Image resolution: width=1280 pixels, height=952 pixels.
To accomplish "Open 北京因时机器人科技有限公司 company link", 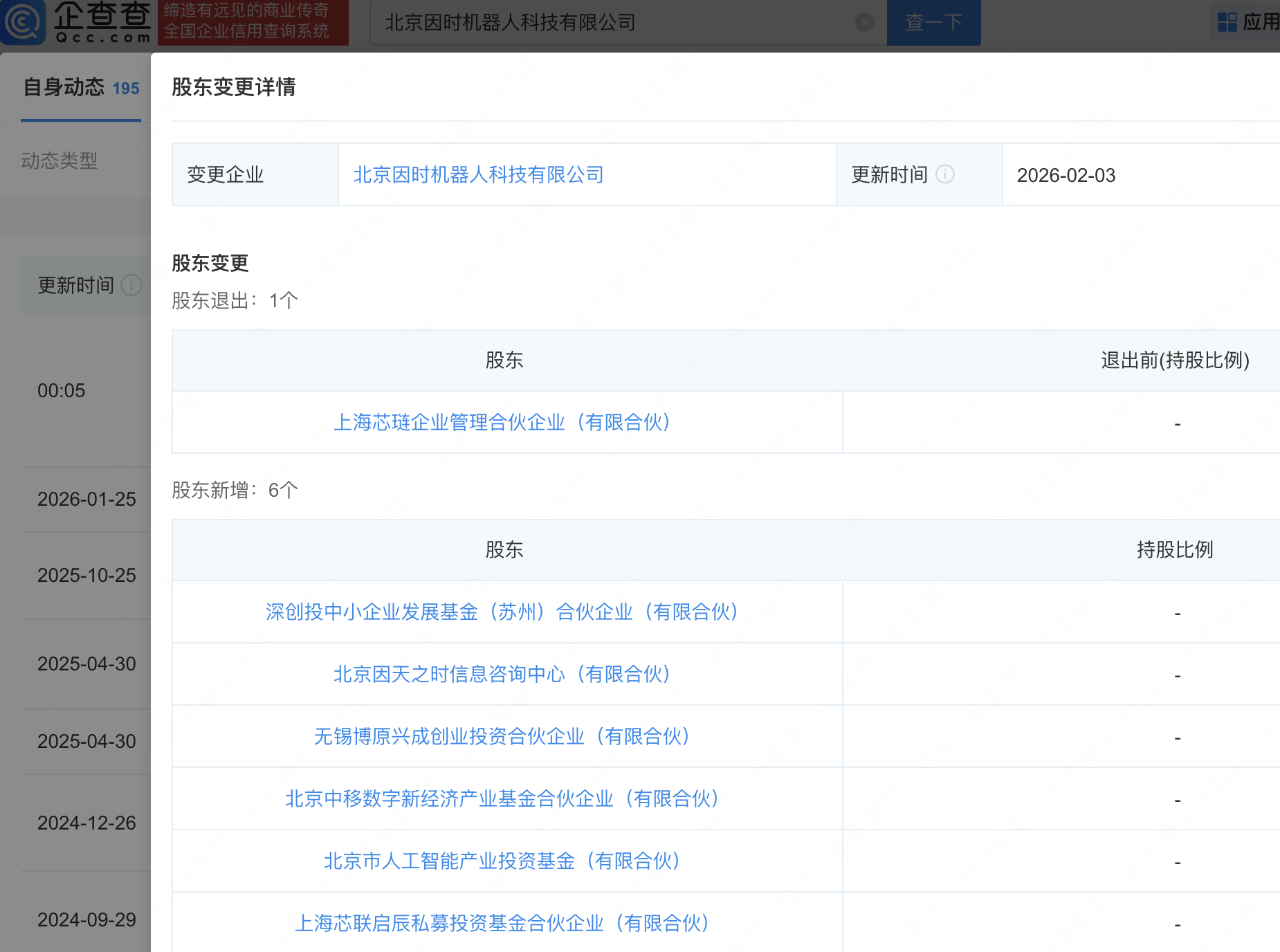I will coord(478,175).
